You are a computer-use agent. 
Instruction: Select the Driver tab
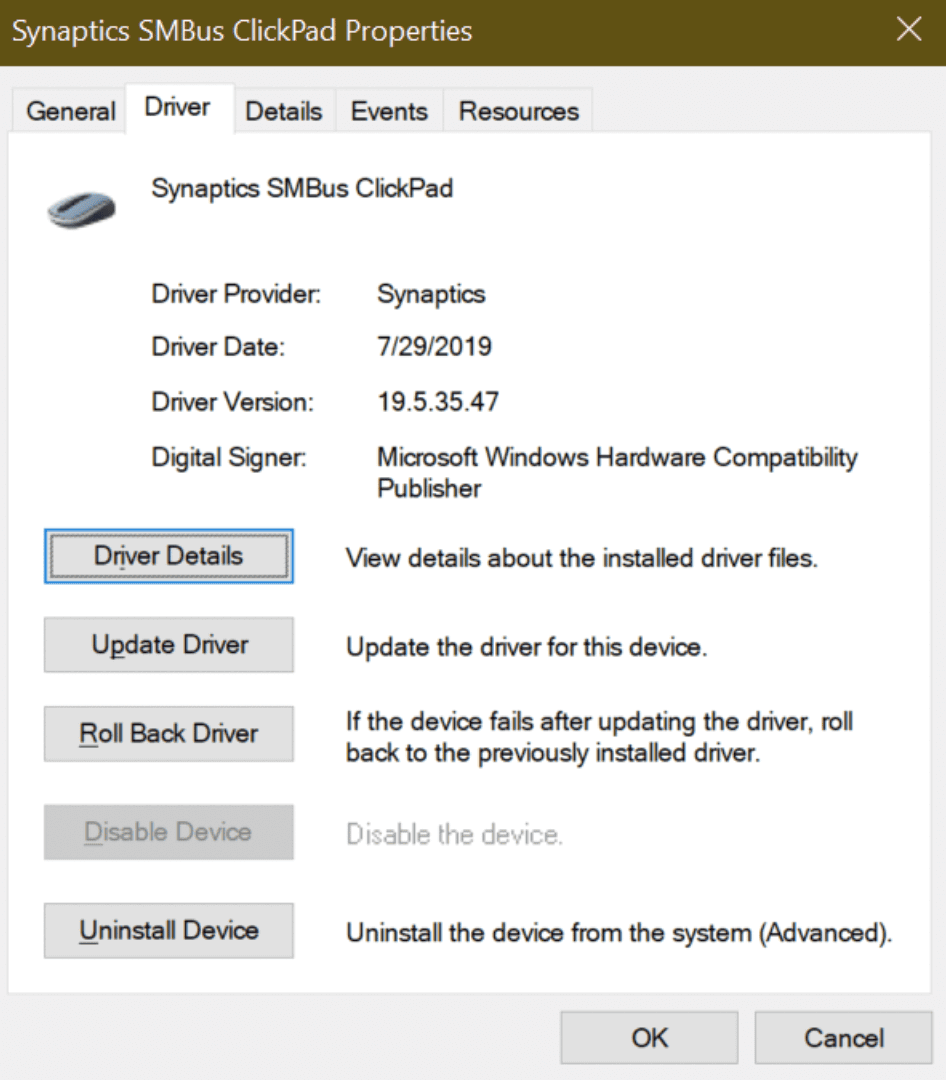178,108
